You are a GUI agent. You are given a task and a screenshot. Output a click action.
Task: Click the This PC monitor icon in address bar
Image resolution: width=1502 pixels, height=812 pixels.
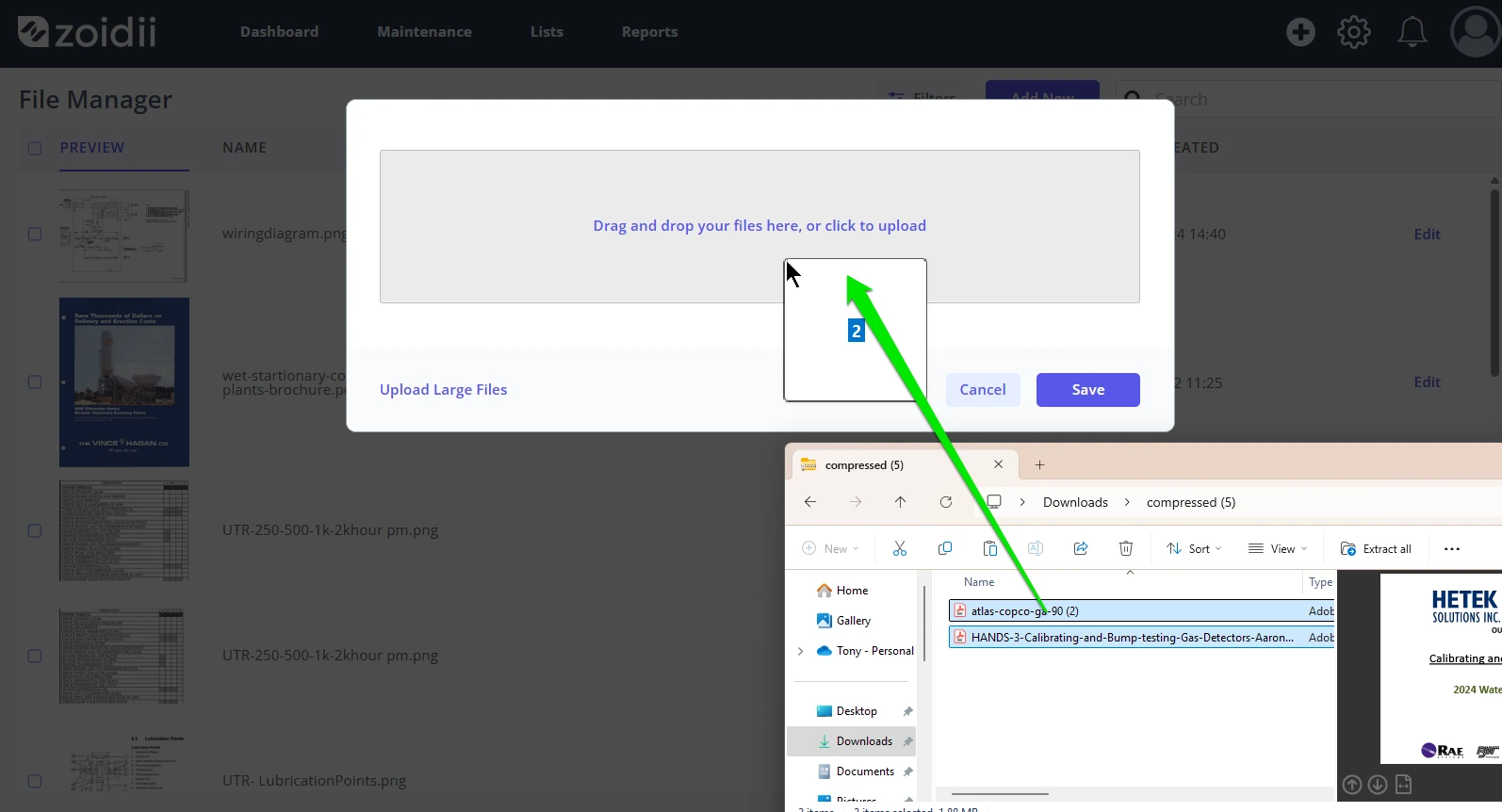[x=994, y=502]
